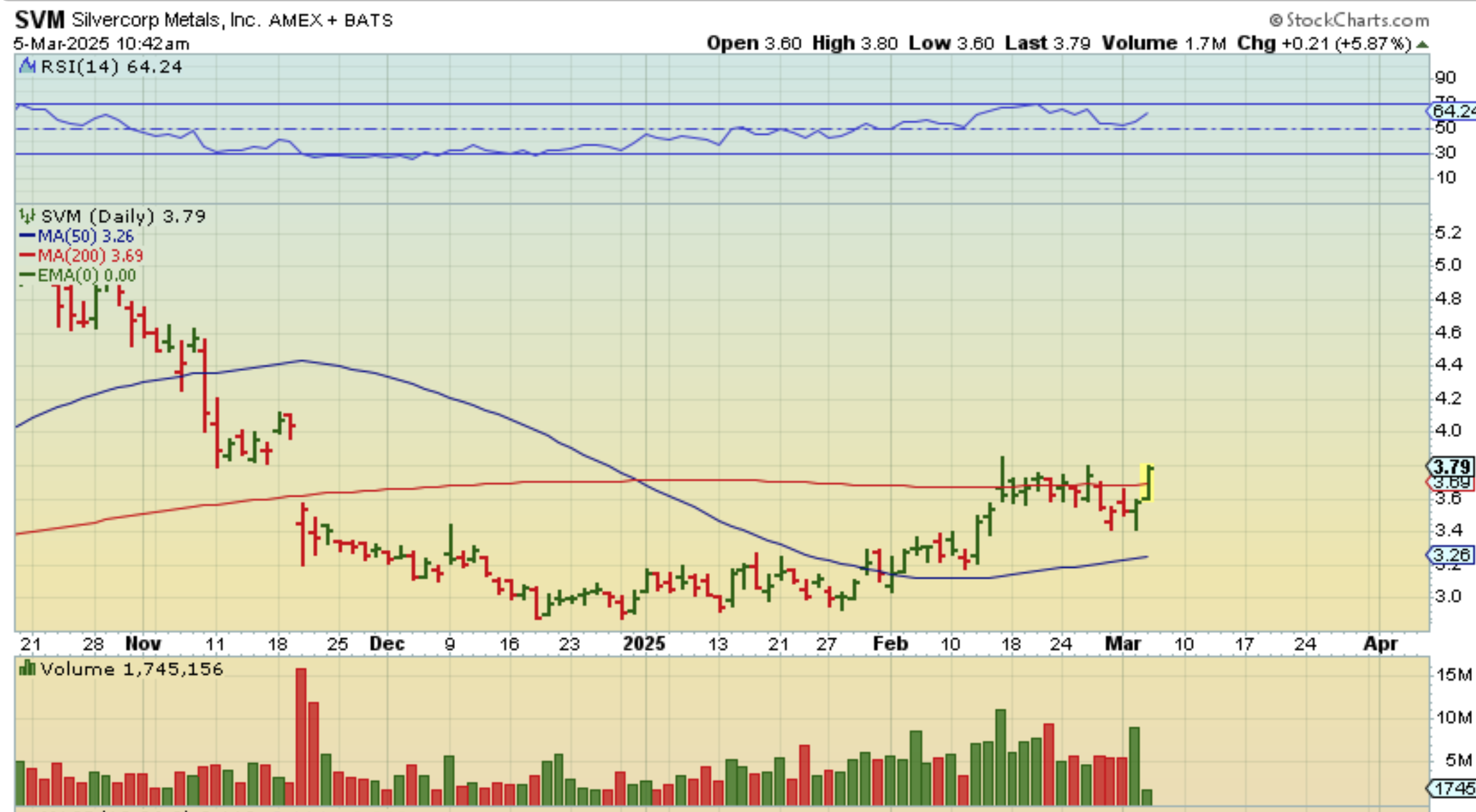Click the RSI(14) indicator line icon
The height and width of the screenshot is (812, 1476).
(27, 66)
